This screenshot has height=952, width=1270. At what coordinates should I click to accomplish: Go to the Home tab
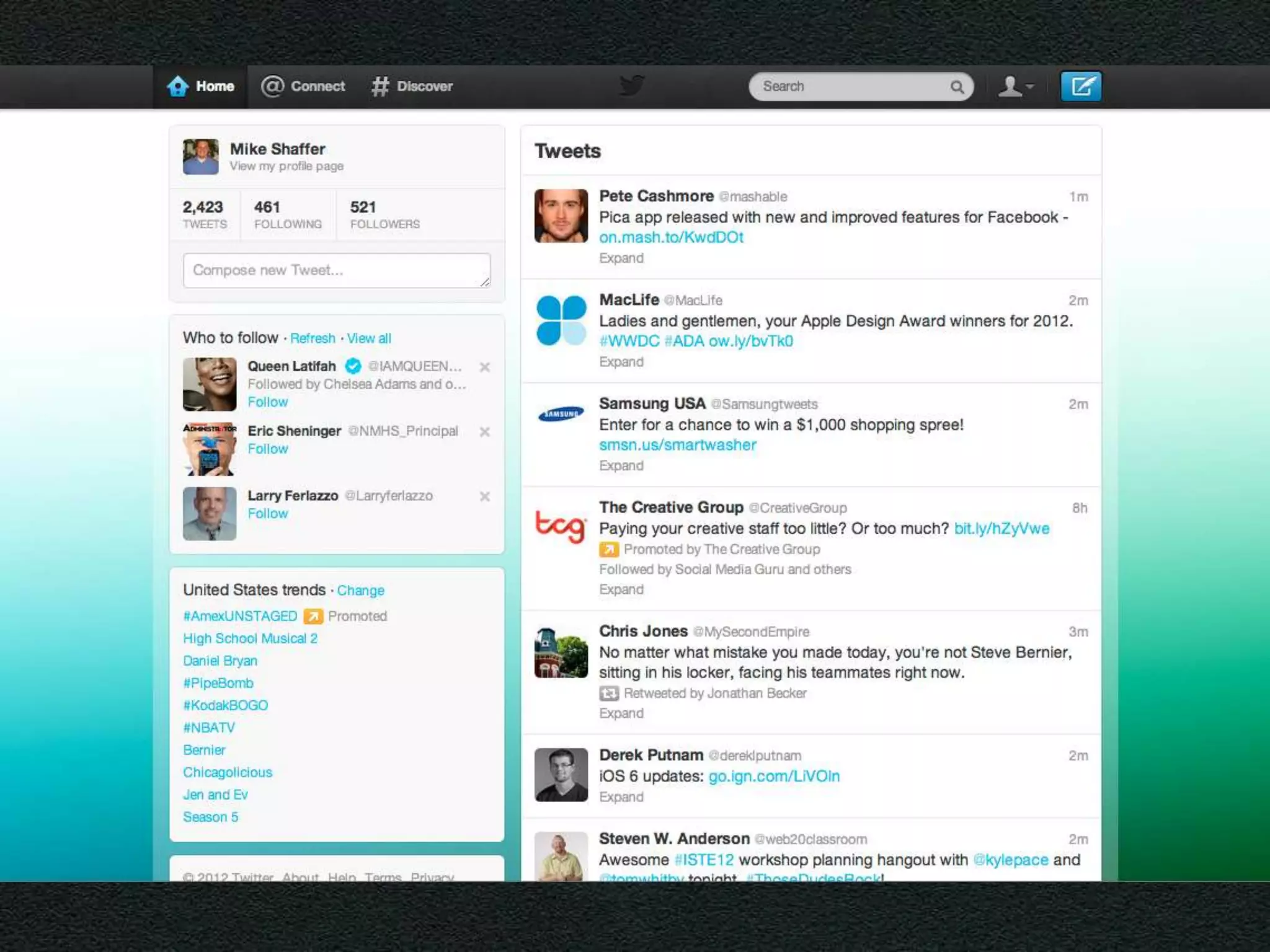tap(201, 86)
